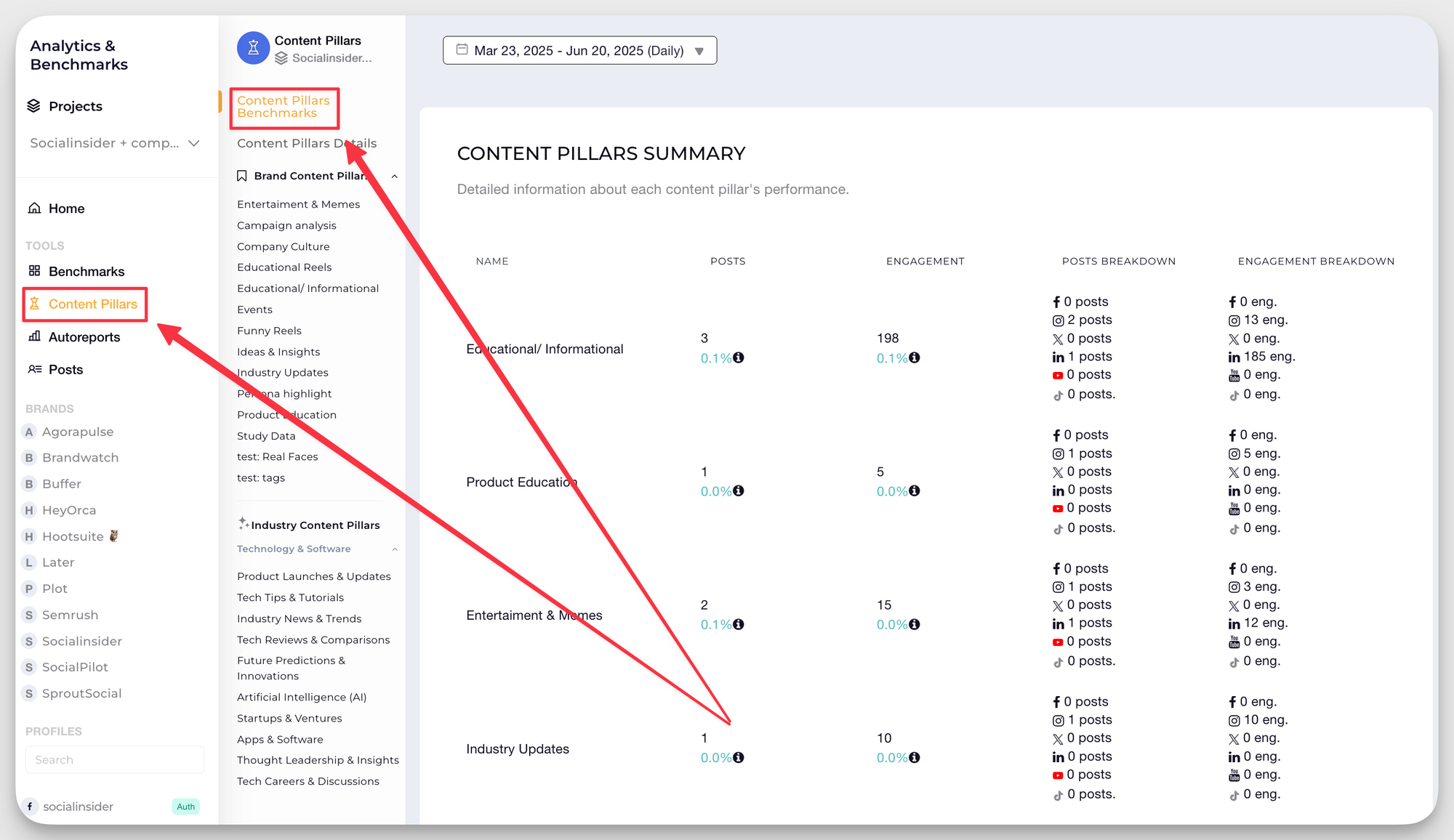Select Tech Careers & Discussions pillar

pyautogui.click(x=308, y=781)
